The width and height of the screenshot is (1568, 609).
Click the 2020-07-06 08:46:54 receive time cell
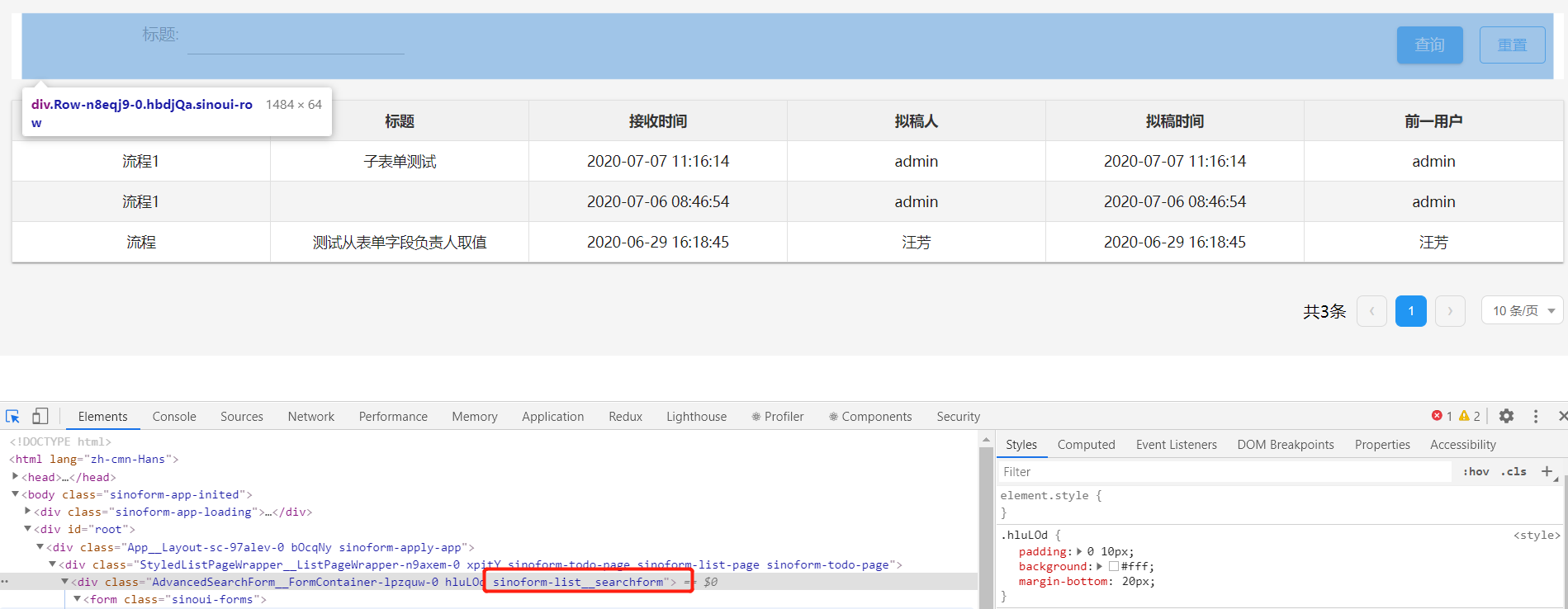click(658, 202)
